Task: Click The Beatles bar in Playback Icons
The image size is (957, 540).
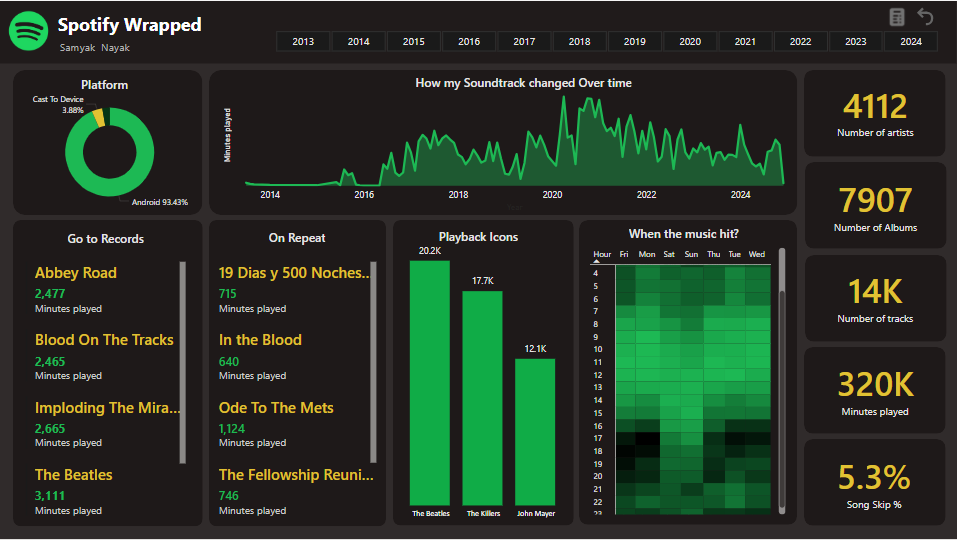Action: pyautogui.click(x=430, y=383)
